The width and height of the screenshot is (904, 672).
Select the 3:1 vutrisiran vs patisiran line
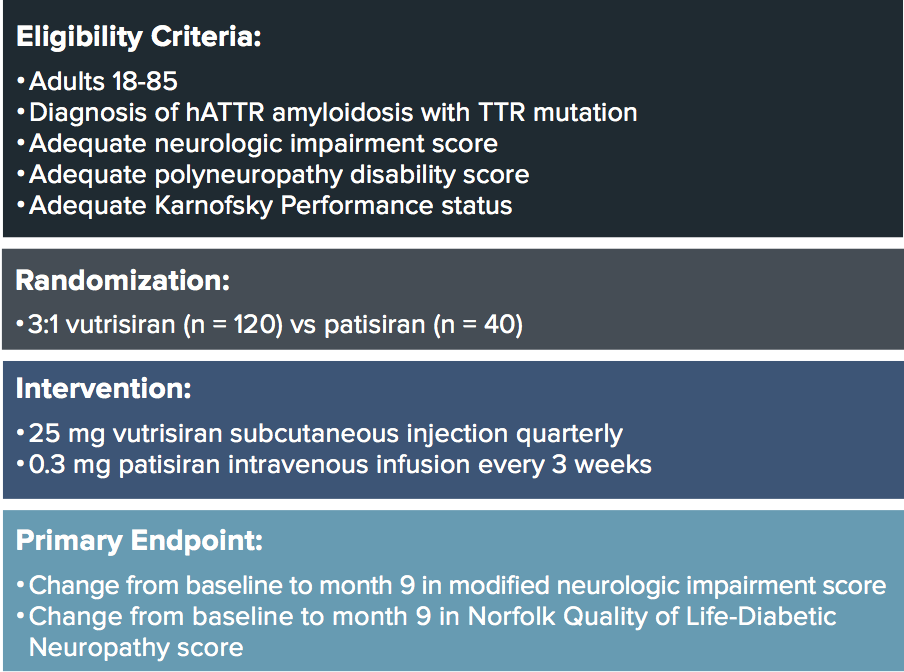click(x=269, y=324)
